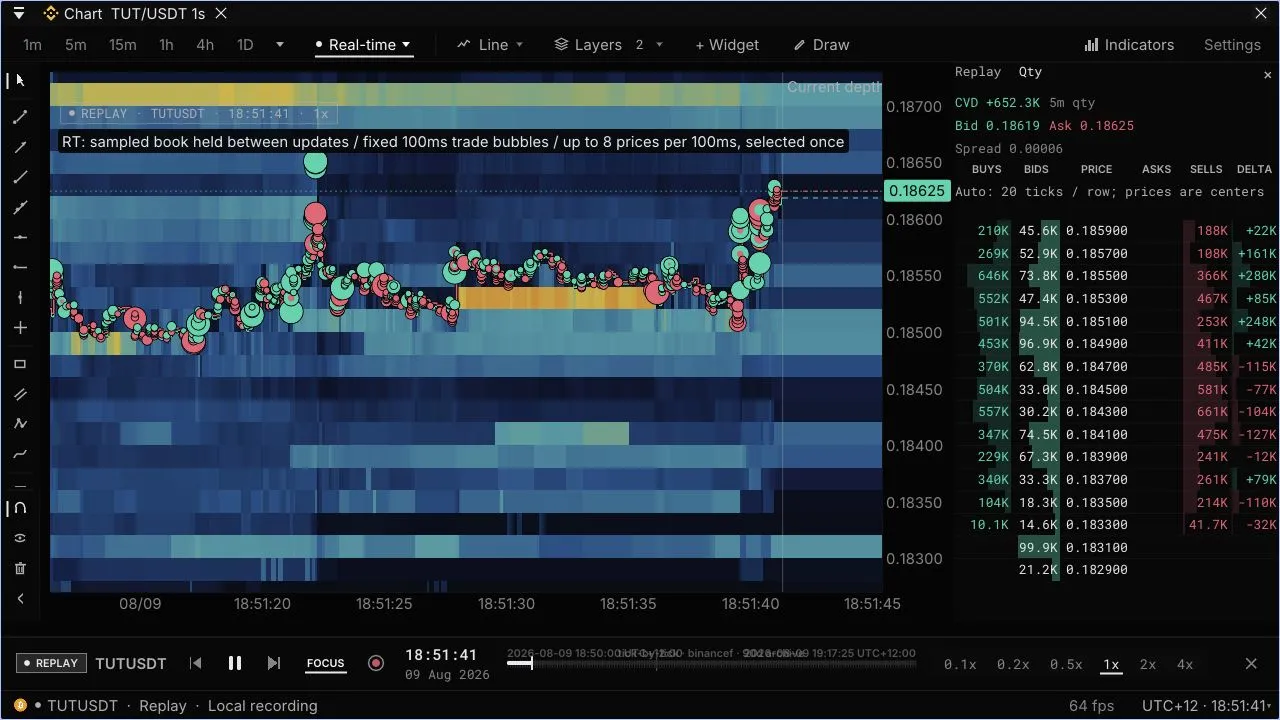Add a widget with + Widget
The height and width of the screenshot is (720, 1280).
click(x=727, y=45)
